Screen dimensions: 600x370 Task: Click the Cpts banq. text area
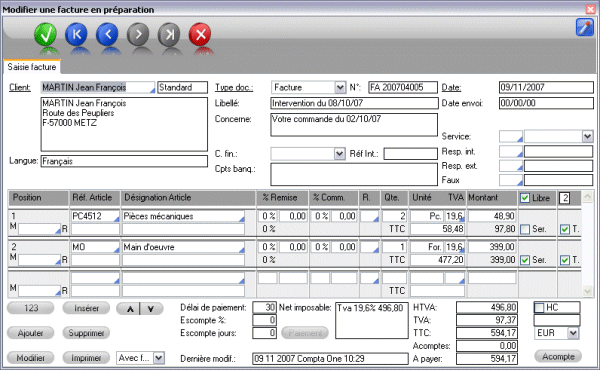click(354, 174)
